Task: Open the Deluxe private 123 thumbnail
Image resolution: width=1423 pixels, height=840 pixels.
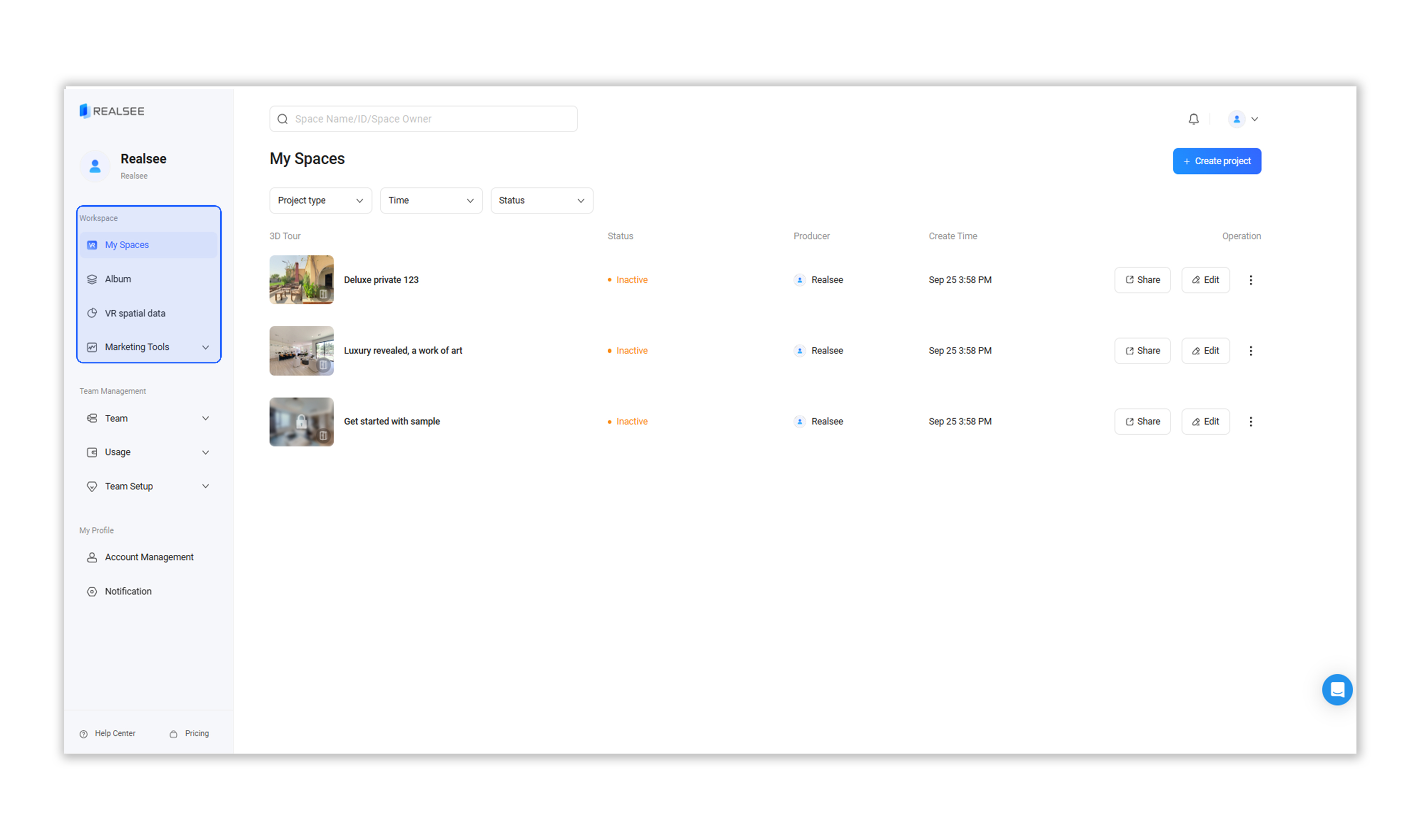Action: [x=301, y=280]
